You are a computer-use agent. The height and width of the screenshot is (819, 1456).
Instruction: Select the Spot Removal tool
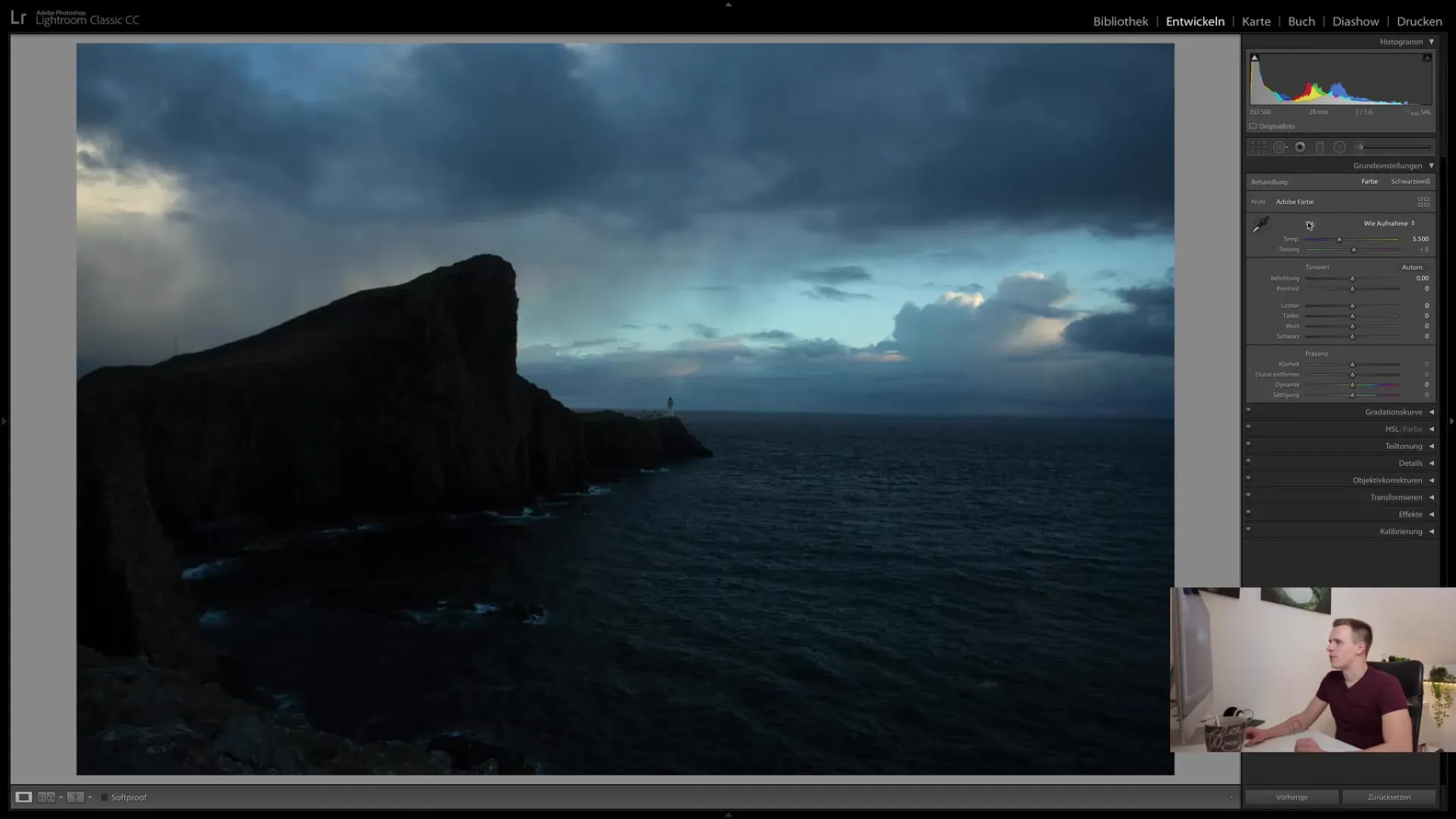tap(1280, 147)
